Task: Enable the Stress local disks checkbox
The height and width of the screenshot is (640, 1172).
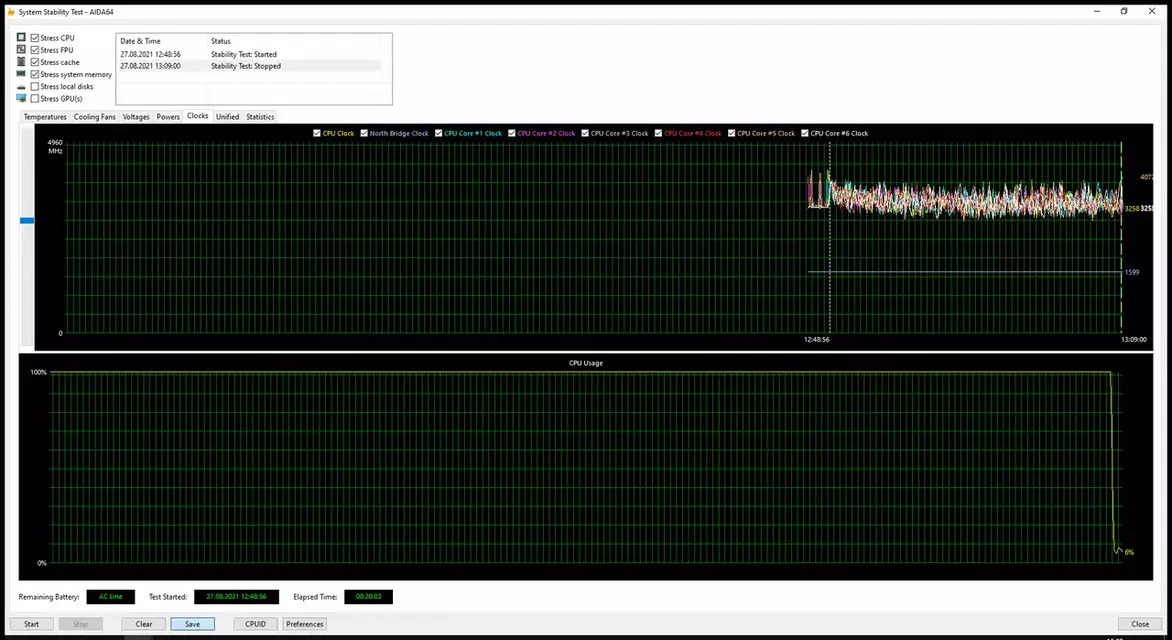Action: pos(34,87)
